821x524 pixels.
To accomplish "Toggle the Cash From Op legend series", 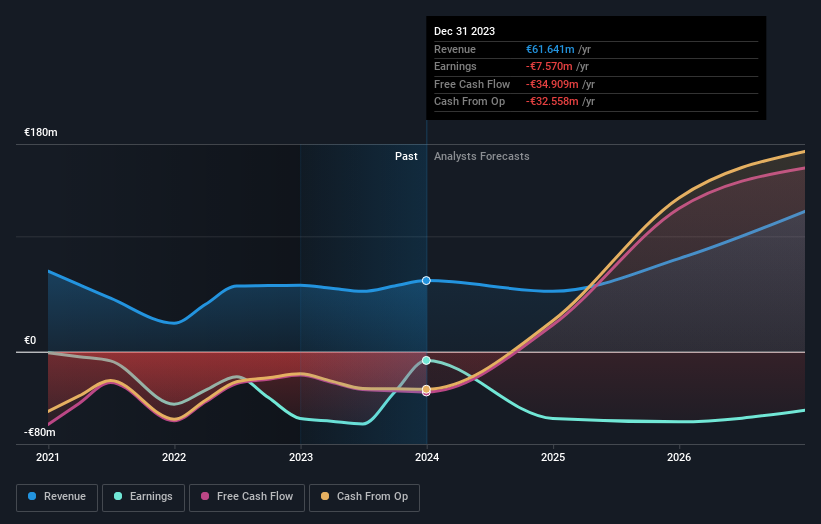I will click(x=364, y=497).
